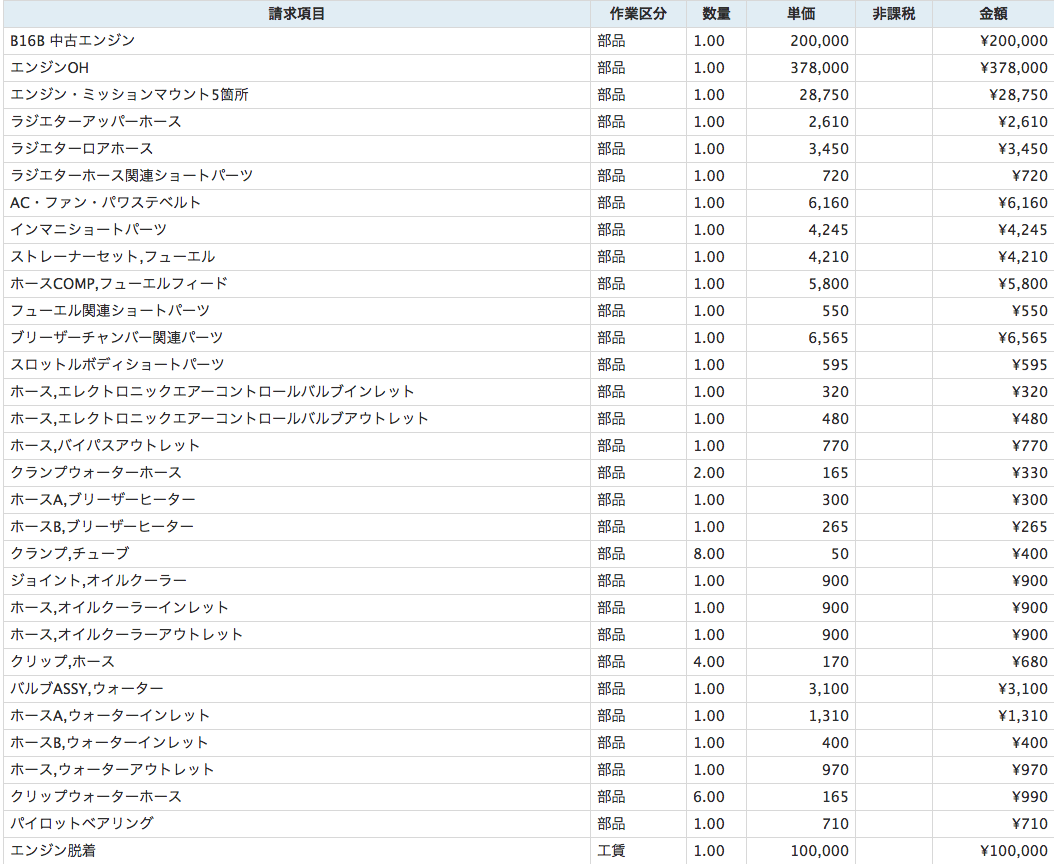Click the 非課税 column header

[x=893, y=13]
